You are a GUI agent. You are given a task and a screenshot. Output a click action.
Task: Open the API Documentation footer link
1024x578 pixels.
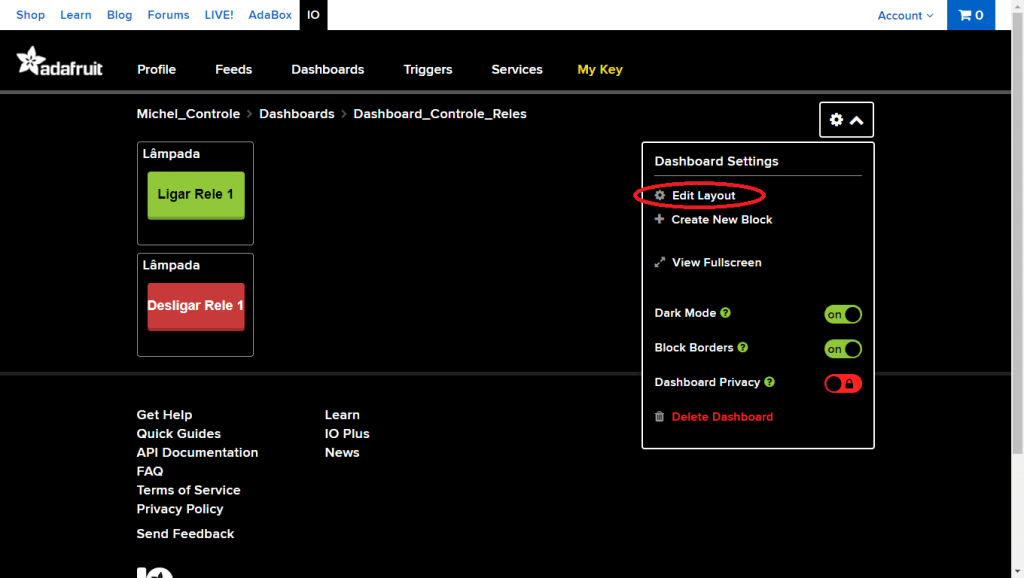coord(197,453)
